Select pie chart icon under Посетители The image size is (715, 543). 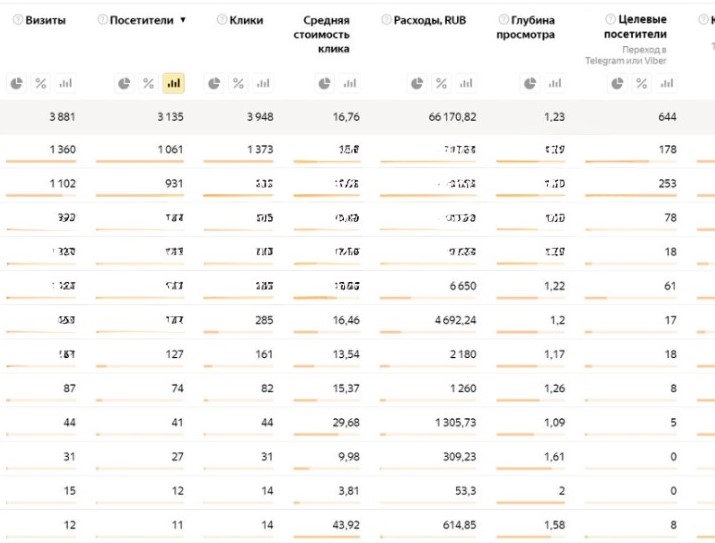pyautogui.click(x=123, y=83)
